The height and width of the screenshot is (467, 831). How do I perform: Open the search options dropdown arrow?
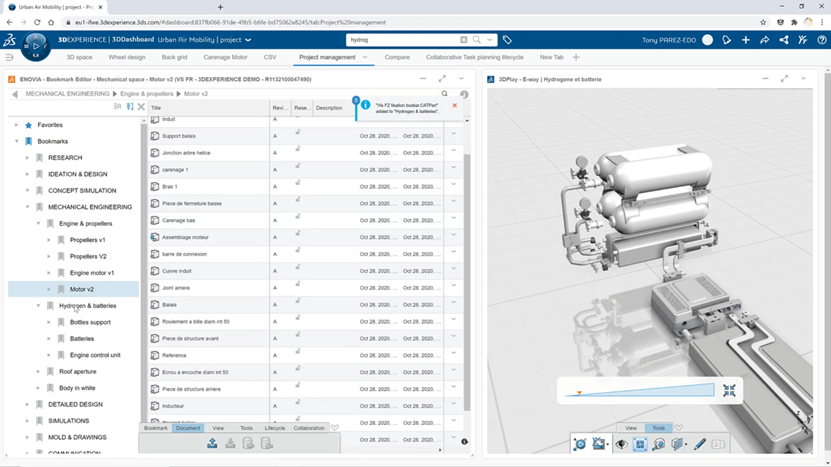pyautogui.click(x=490, y=40)
